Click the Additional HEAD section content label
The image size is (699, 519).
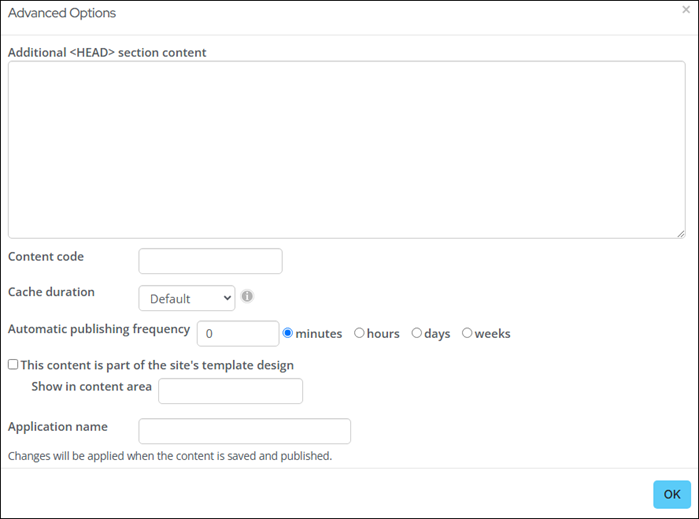pyautogui.click(x=107, y=53)
